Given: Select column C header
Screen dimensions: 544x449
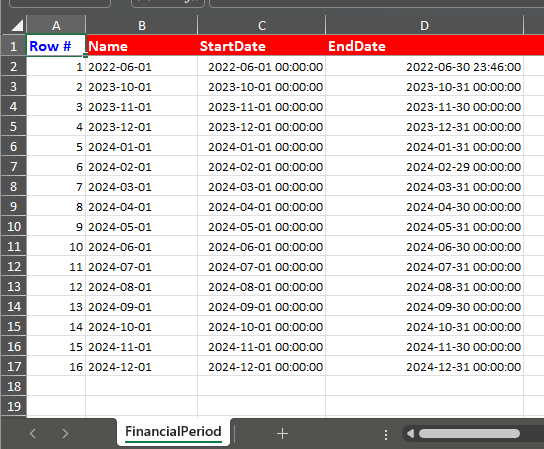Looking at the screenshot, I should [262, 25].
